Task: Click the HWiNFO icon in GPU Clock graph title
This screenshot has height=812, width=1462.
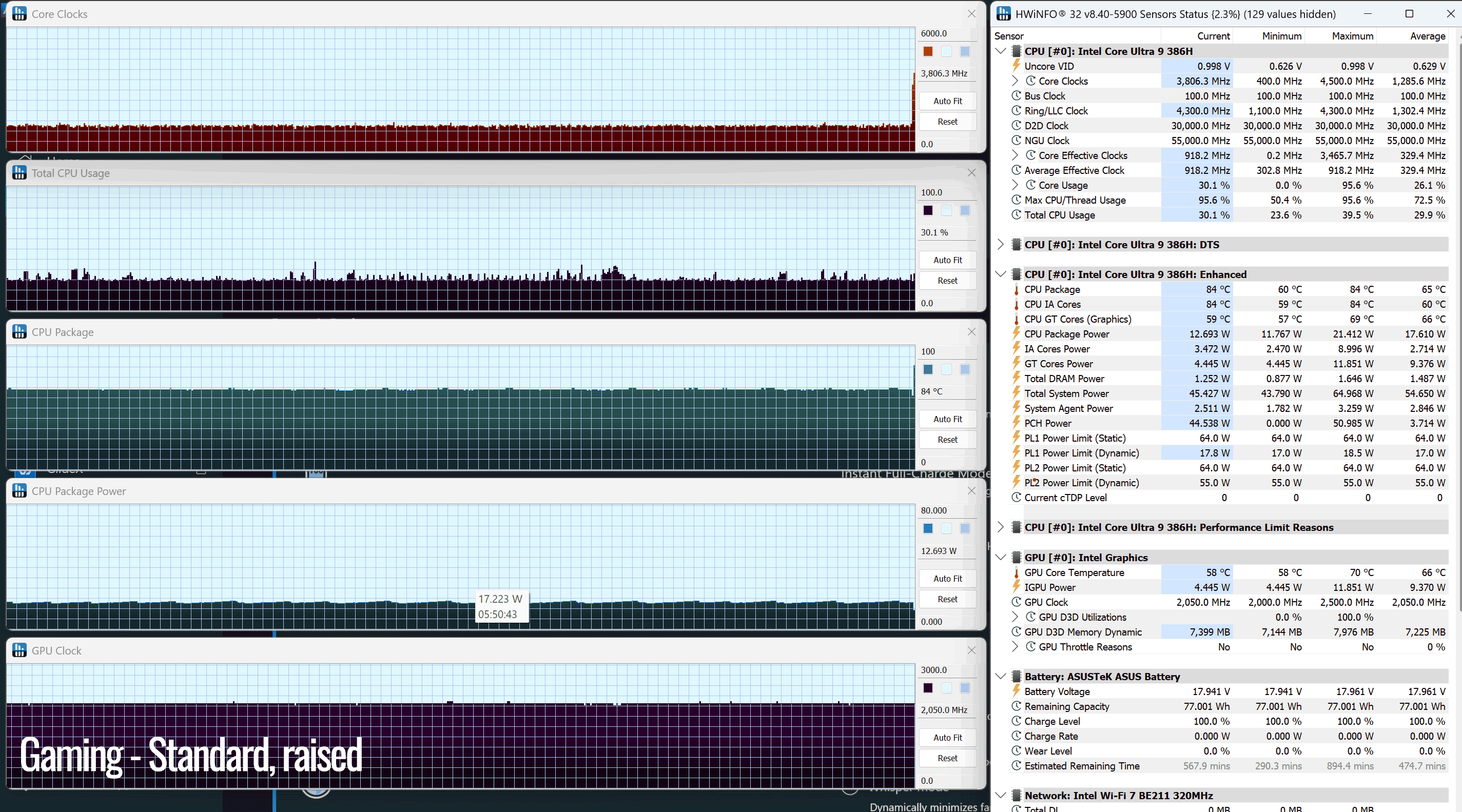Action: pyautogui.click(x=20, y=650)
